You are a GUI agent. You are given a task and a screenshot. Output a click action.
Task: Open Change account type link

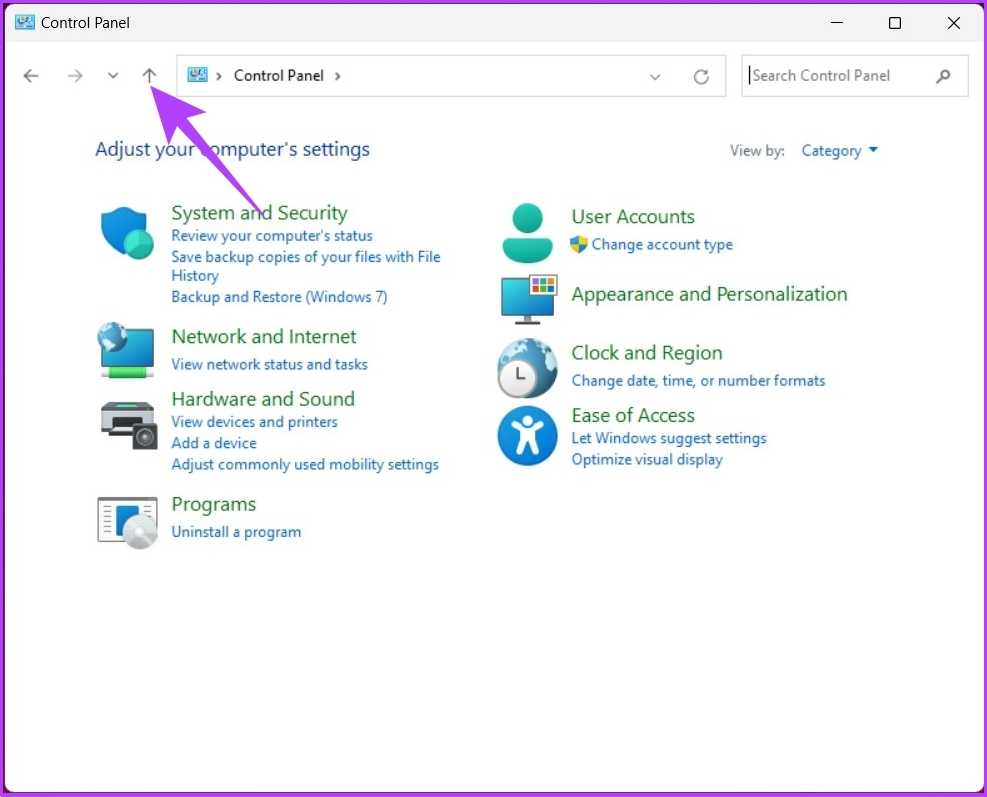pyautogui.click(x=661, y=245)
